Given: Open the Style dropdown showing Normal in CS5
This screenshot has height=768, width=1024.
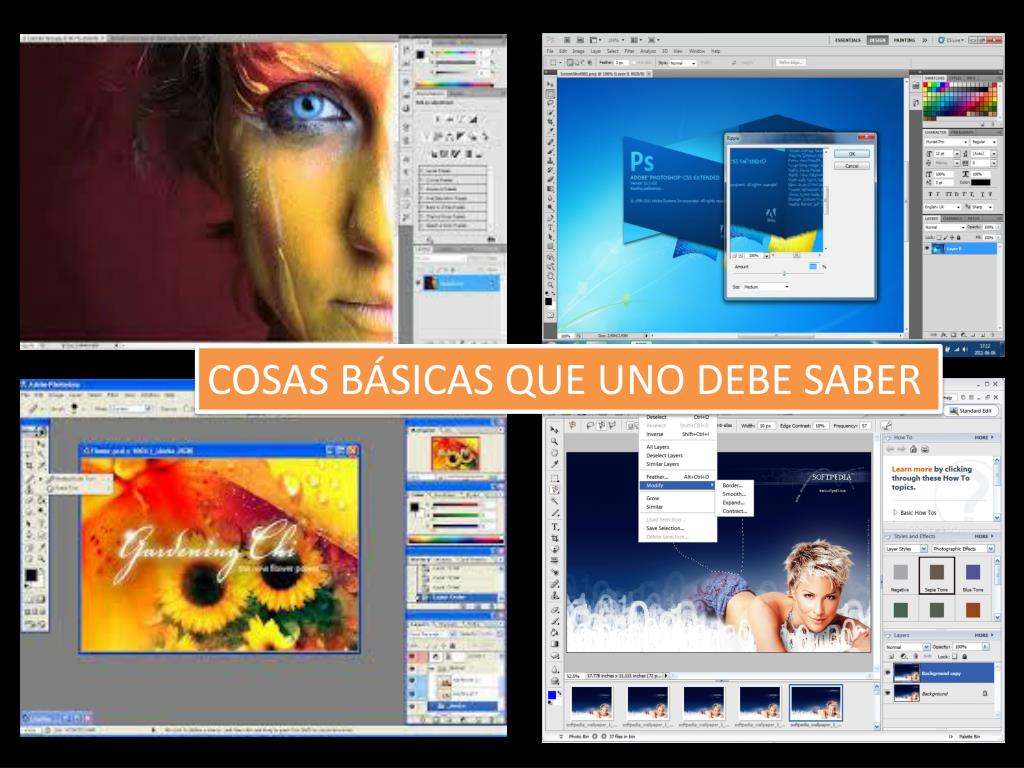Looking at the screenshot, I should point(681,63).
